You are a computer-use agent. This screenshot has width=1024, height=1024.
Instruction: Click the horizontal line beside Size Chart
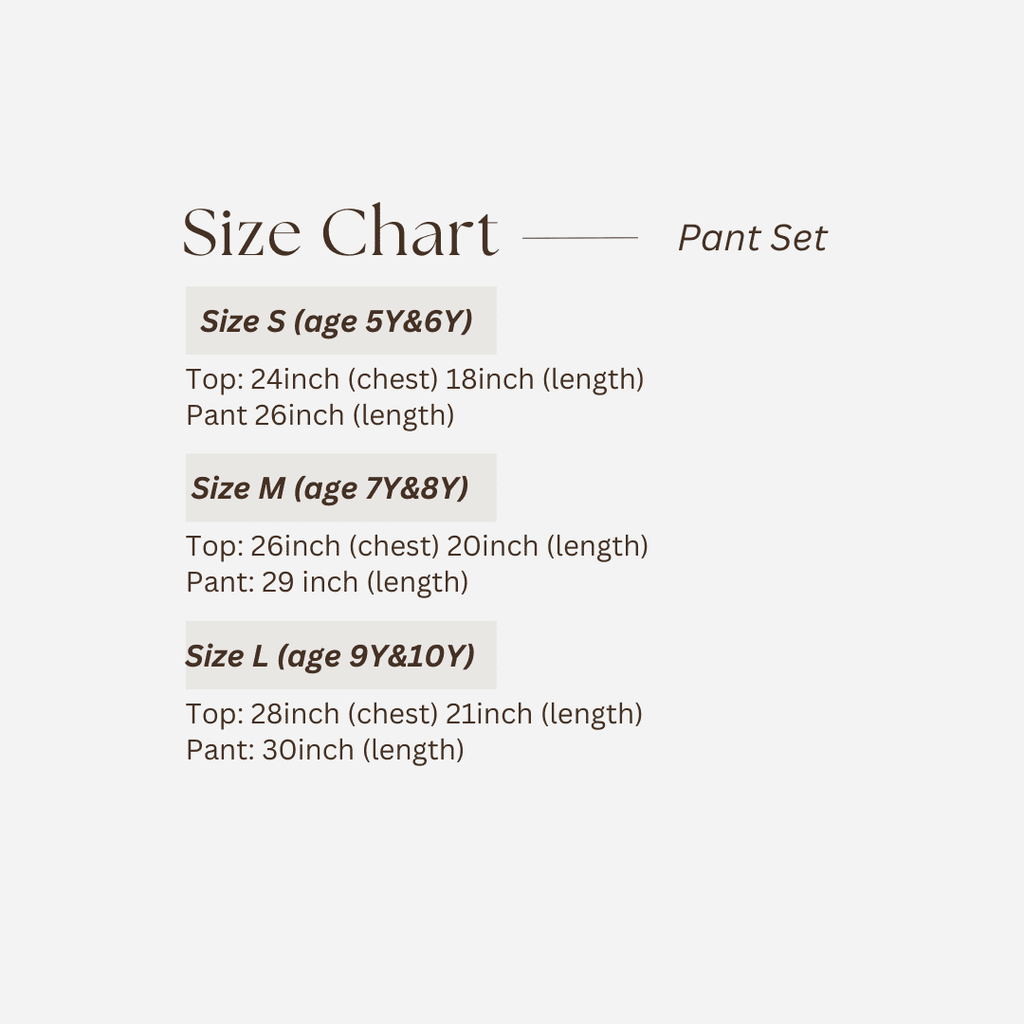pos(580,238)
